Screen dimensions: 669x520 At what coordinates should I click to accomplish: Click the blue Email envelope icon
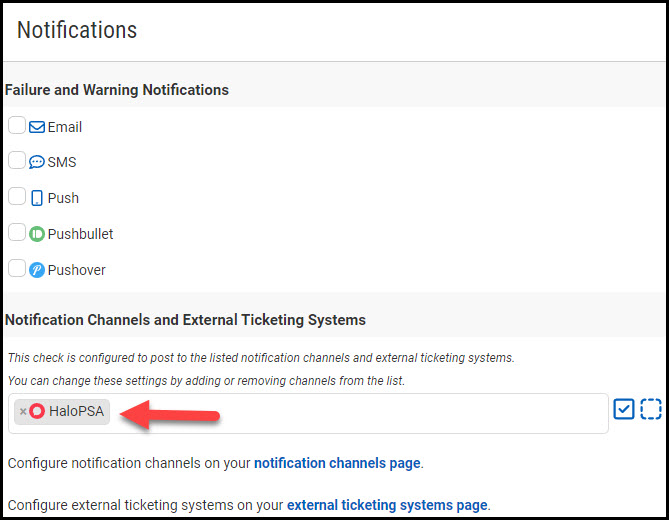coord(37,127)
